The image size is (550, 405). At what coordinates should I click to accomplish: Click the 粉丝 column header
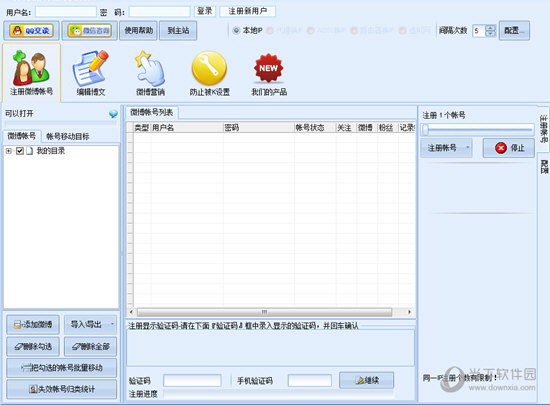coord(388,128)
